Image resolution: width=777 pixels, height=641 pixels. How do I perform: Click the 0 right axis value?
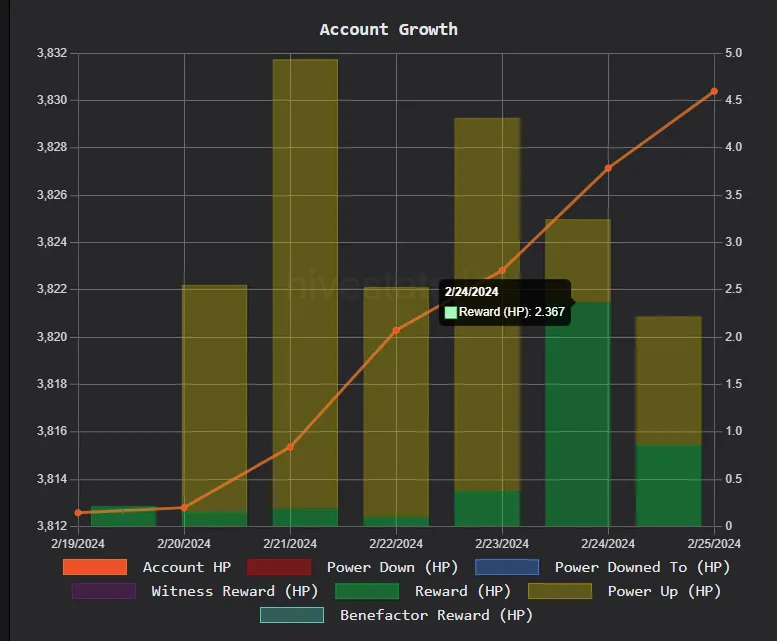[728, 526]
